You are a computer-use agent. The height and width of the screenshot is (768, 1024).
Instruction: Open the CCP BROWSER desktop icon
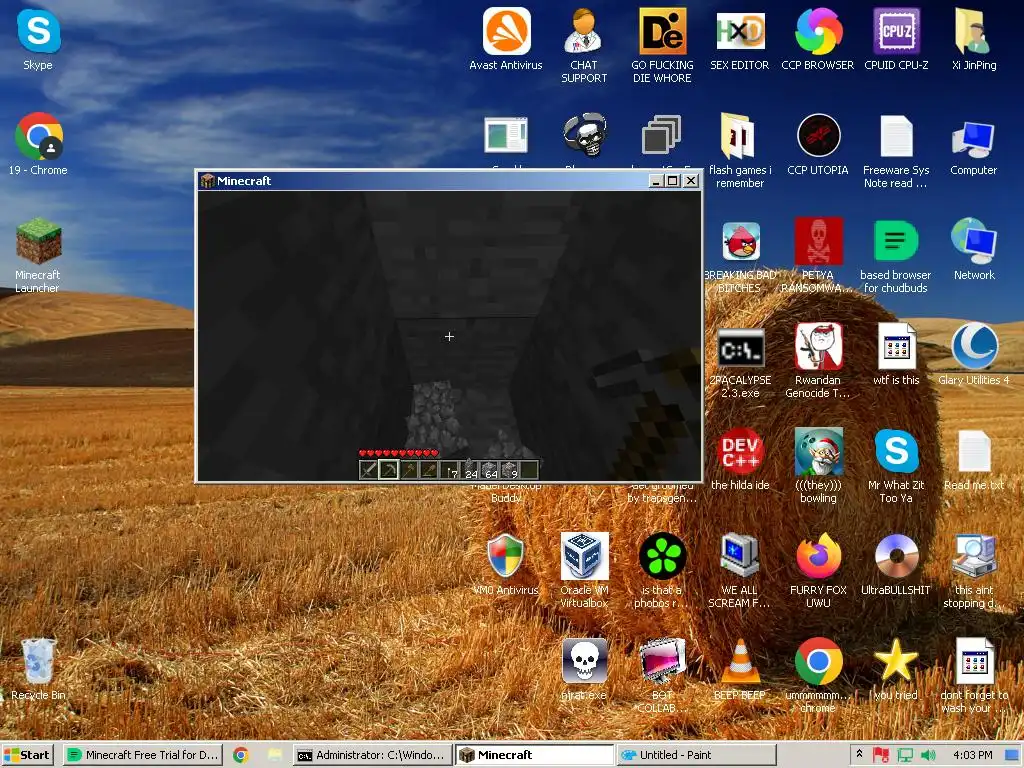(x=818, y=40)
